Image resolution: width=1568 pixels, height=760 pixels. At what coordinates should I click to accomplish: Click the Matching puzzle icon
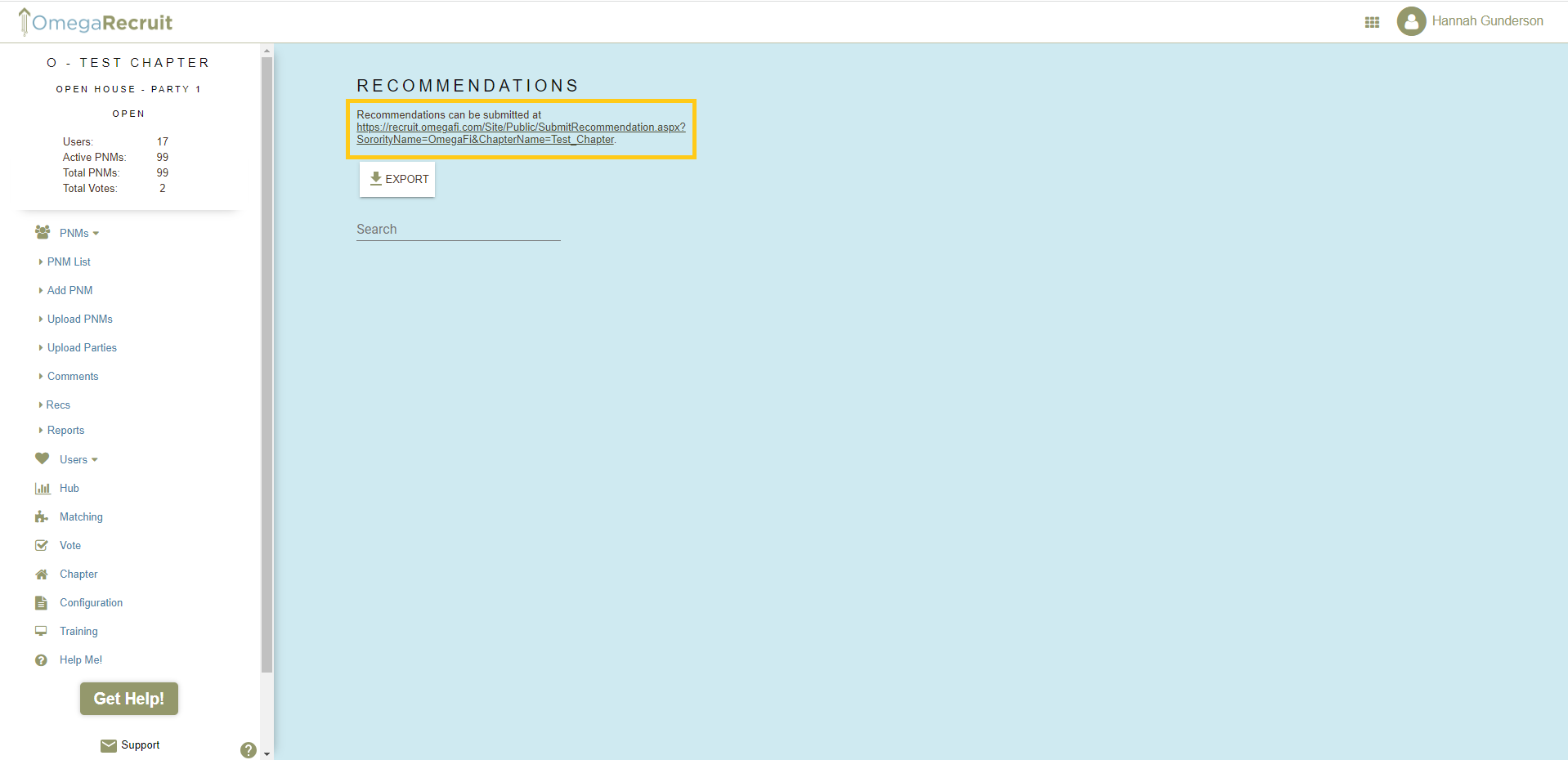(x=42, y=516)
